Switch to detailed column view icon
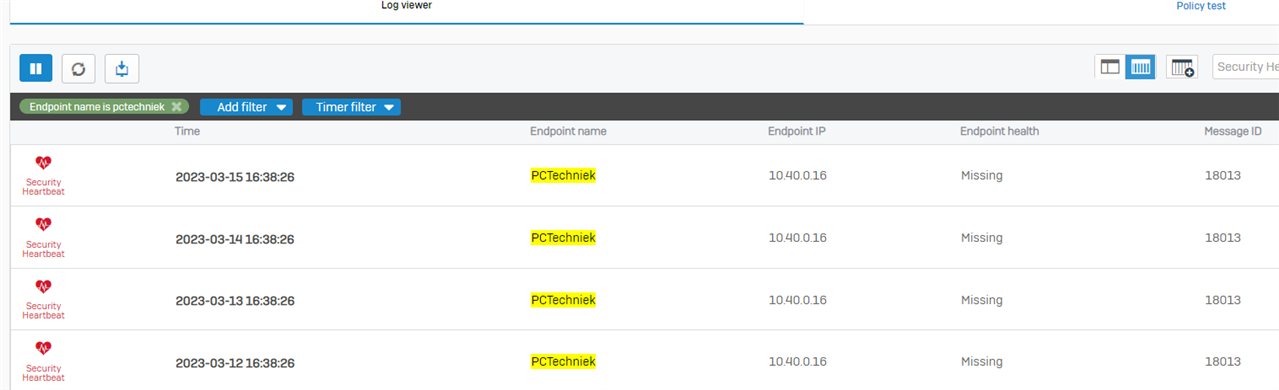The image size is (1279, 390). [x=1141, y=67]
